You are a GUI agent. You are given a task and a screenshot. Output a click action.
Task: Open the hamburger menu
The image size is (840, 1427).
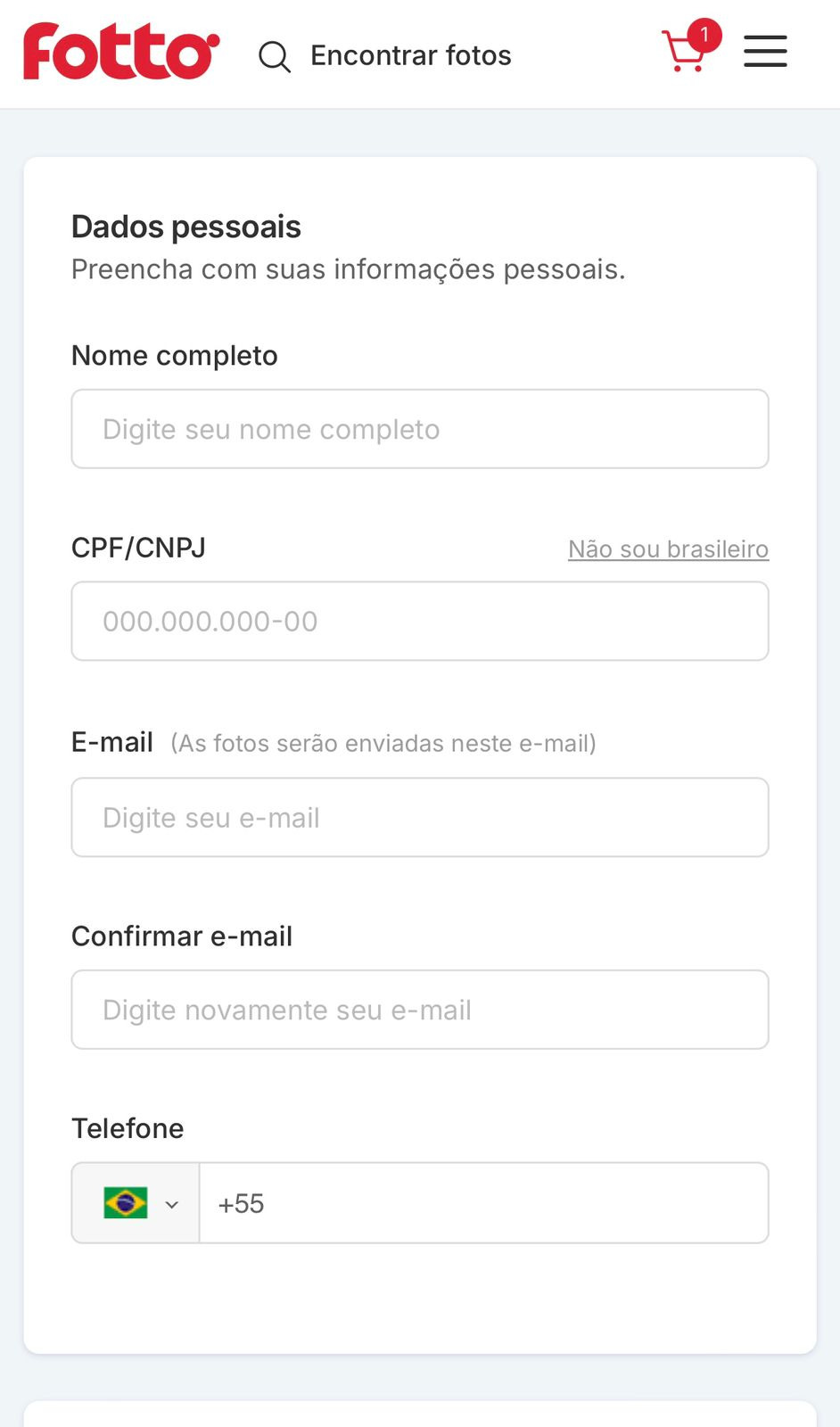pos(765,52)
